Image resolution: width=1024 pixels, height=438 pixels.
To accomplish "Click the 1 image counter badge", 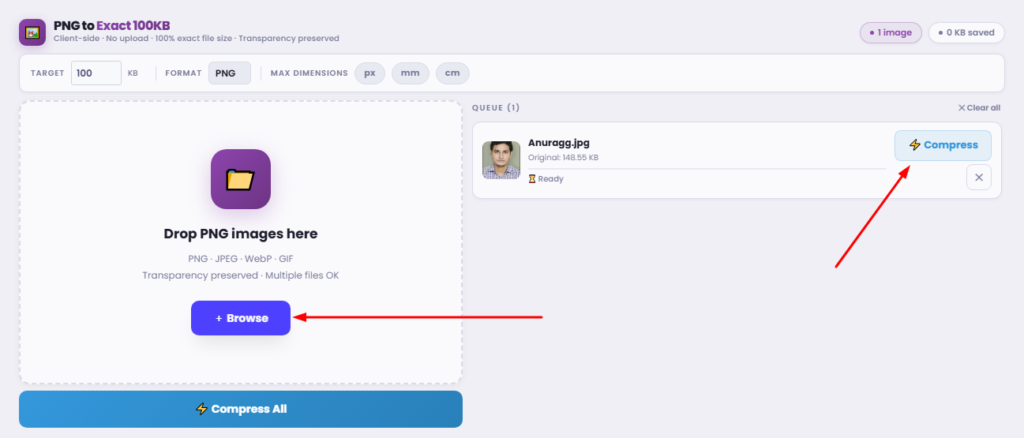I will (891, 33).
